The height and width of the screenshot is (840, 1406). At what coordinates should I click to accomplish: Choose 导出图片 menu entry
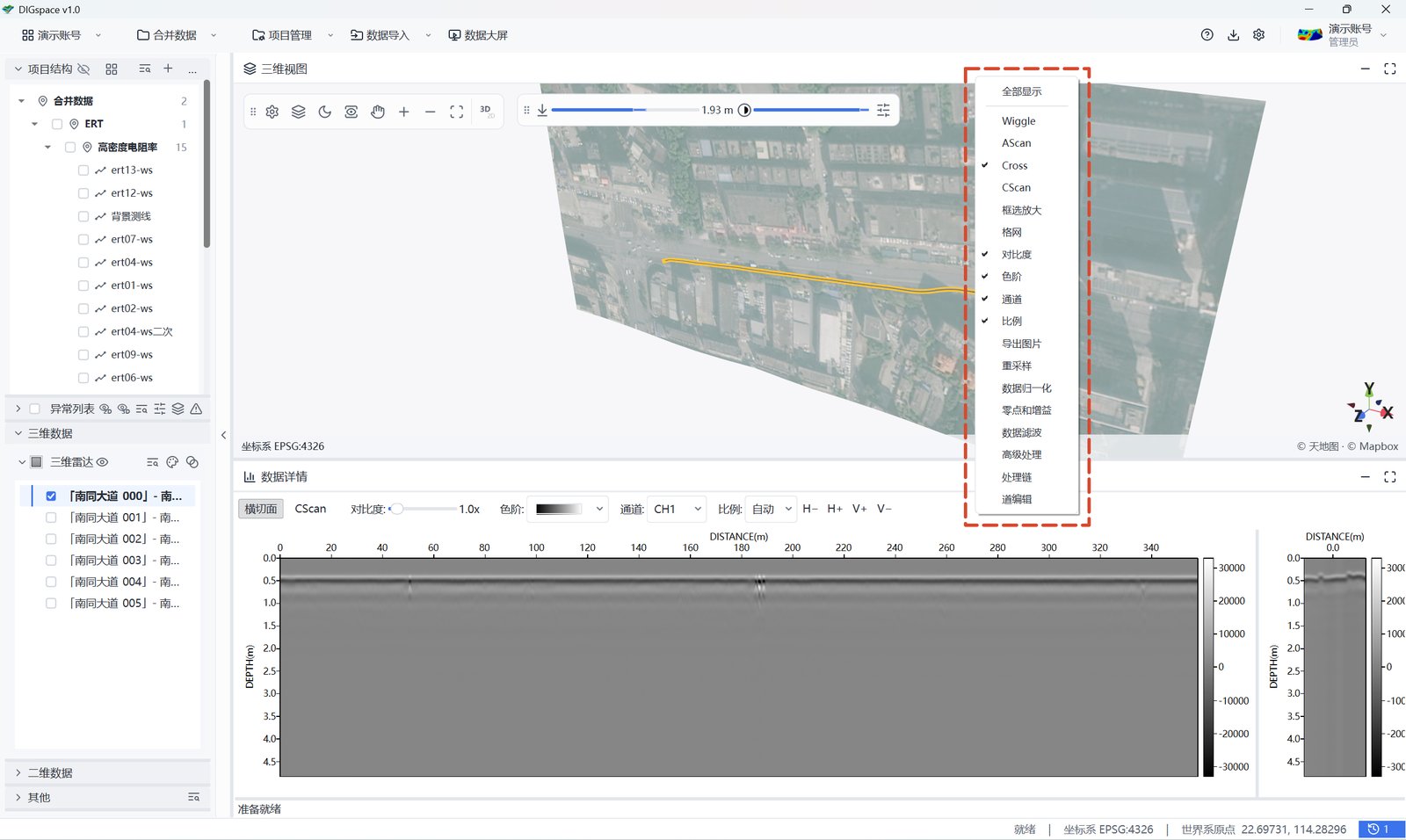[x=1021, y=344]
